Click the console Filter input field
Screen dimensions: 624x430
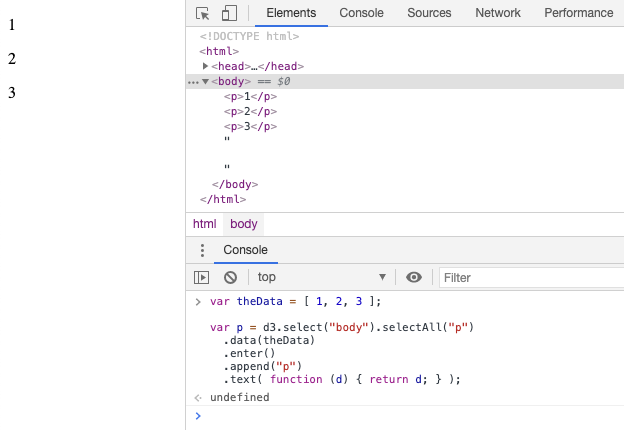(532, 277)
